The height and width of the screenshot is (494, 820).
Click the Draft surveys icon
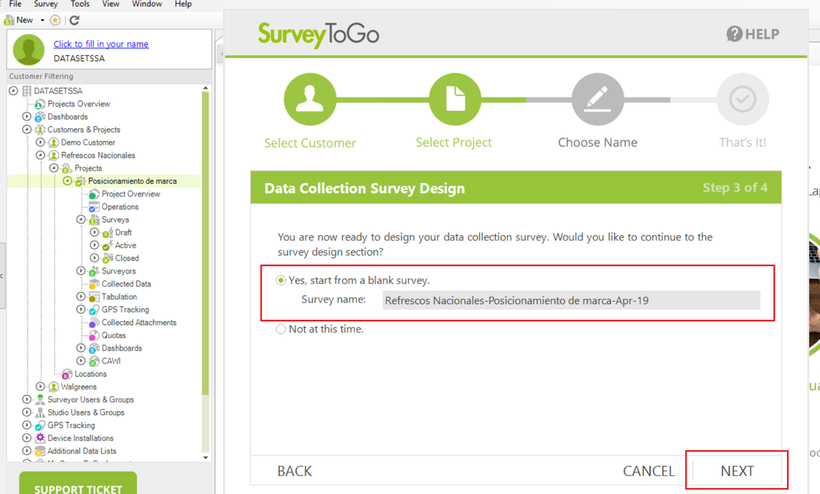(x=107, y=233)
